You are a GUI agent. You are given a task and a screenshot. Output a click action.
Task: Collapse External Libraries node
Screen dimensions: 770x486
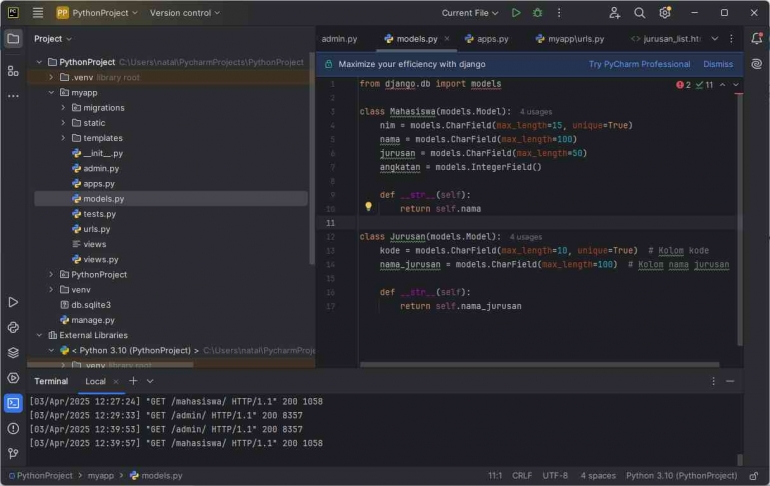pos(39,335)
